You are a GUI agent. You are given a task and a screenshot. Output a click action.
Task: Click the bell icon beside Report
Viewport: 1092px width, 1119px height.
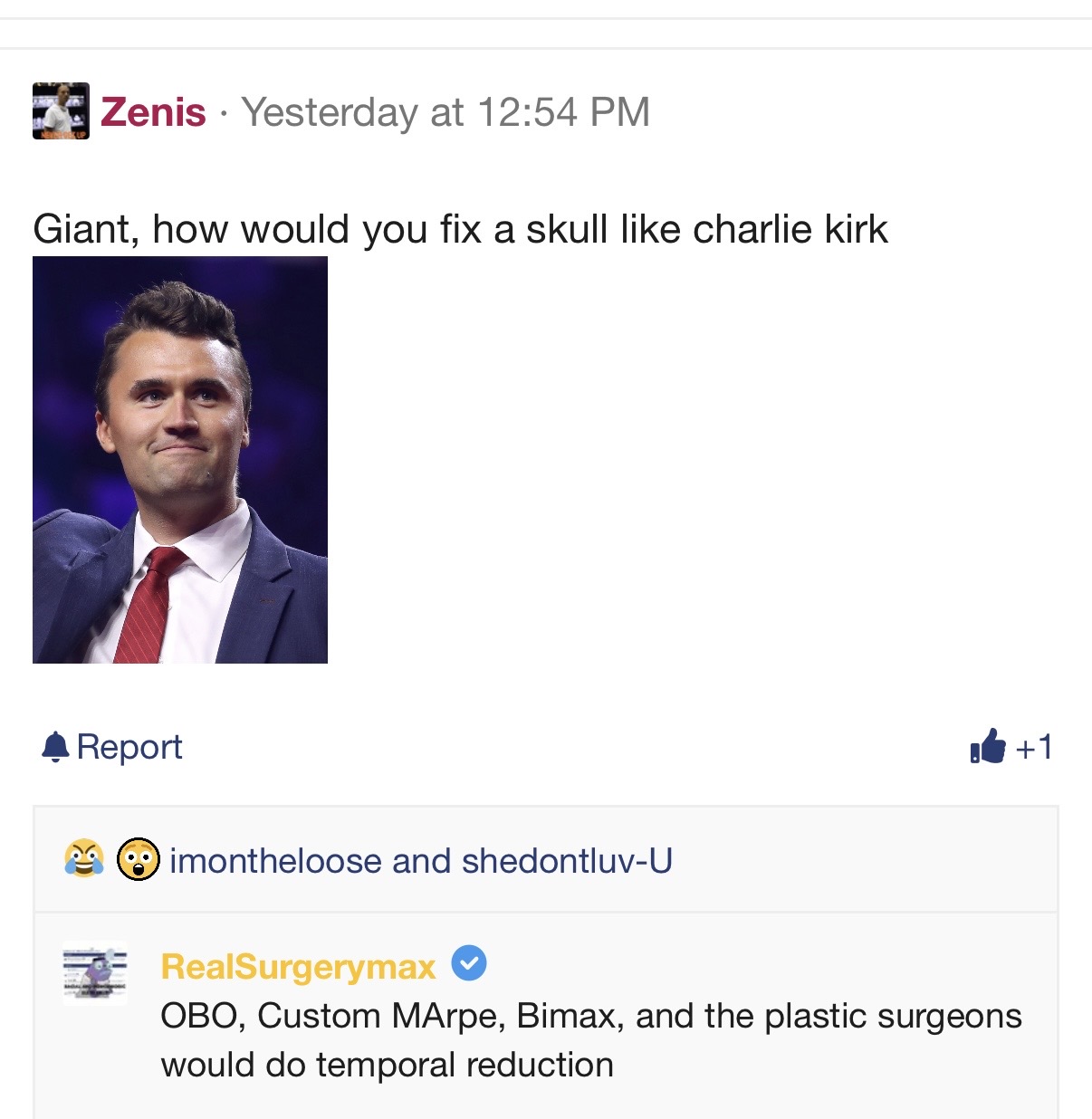tap(55, 747)
